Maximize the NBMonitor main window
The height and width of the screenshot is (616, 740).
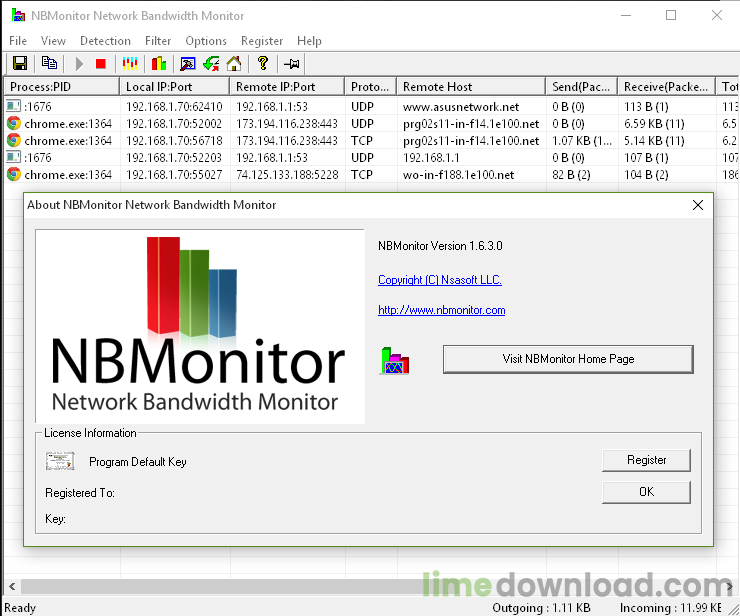(x=671, y=15)
